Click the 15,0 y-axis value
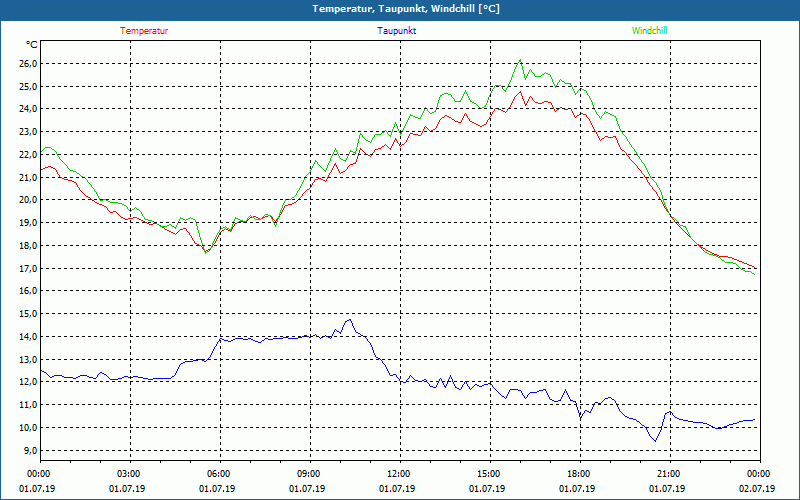The height and width of the screenshot is (500, 800). pos(28,314)
